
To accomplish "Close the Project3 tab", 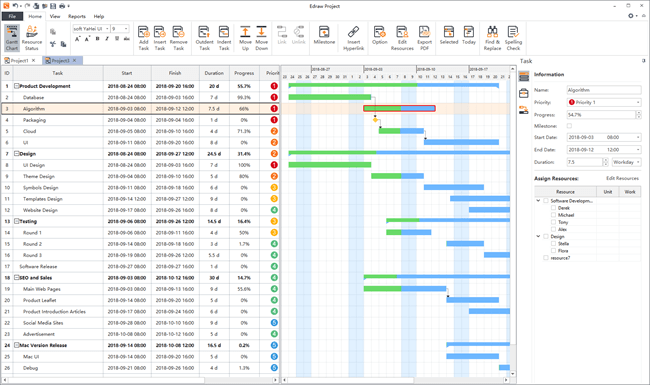I will coord(74,61).
